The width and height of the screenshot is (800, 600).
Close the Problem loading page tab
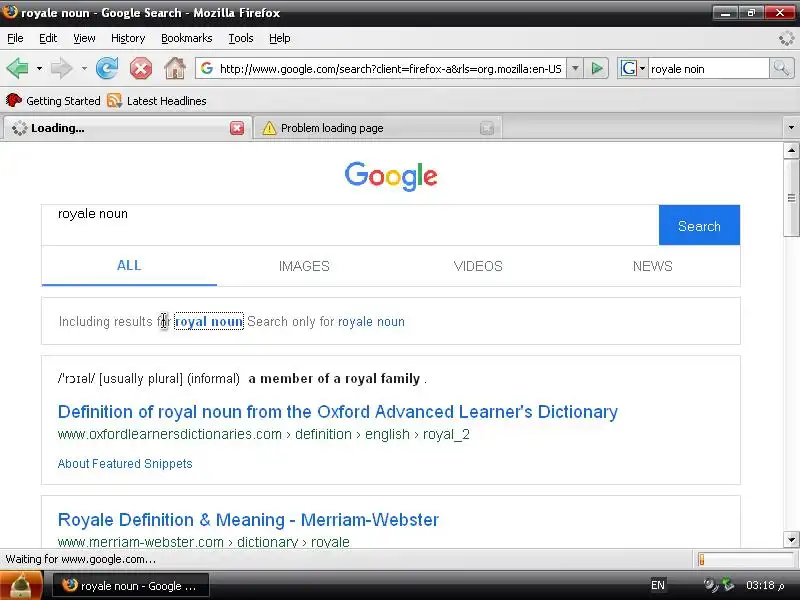487,128
